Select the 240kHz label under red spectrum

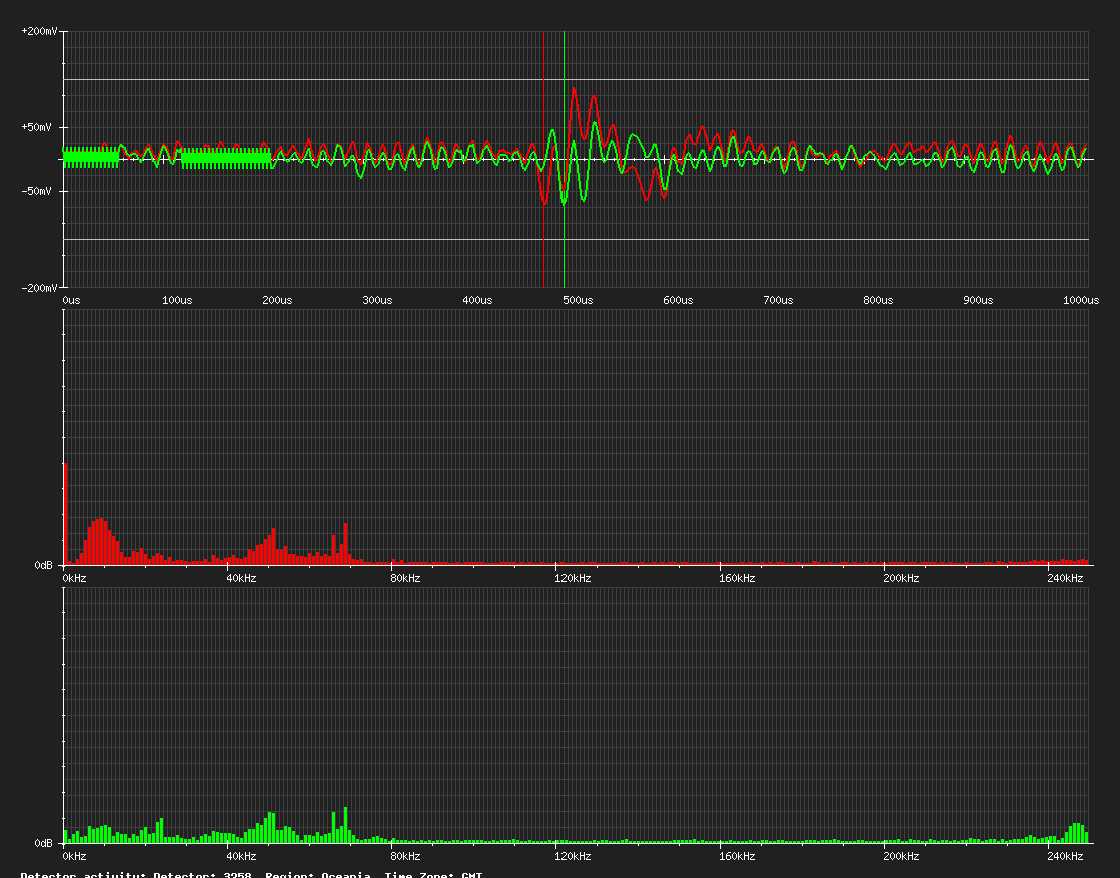pyautogui.click(x=1065, y=578)
